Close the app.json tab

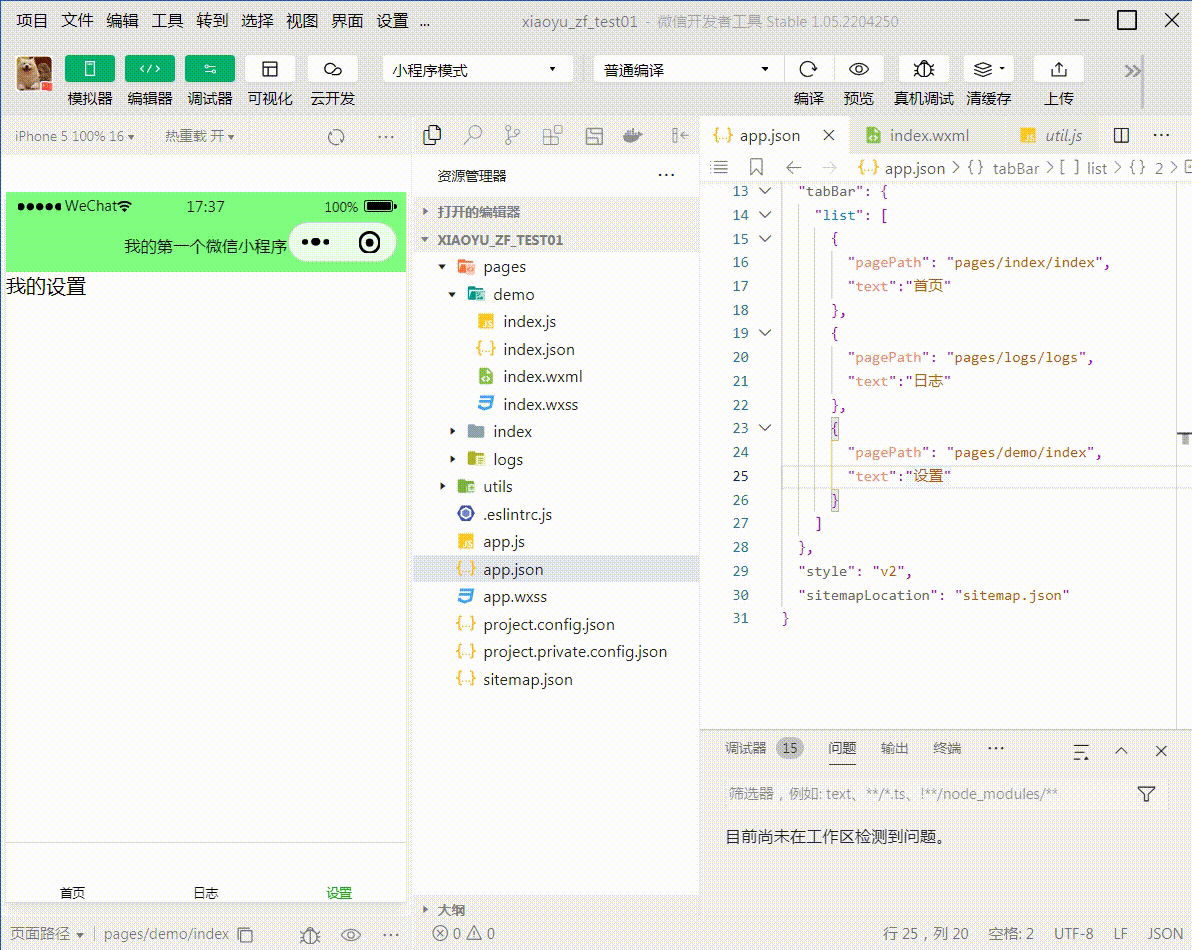pos(829,135)
